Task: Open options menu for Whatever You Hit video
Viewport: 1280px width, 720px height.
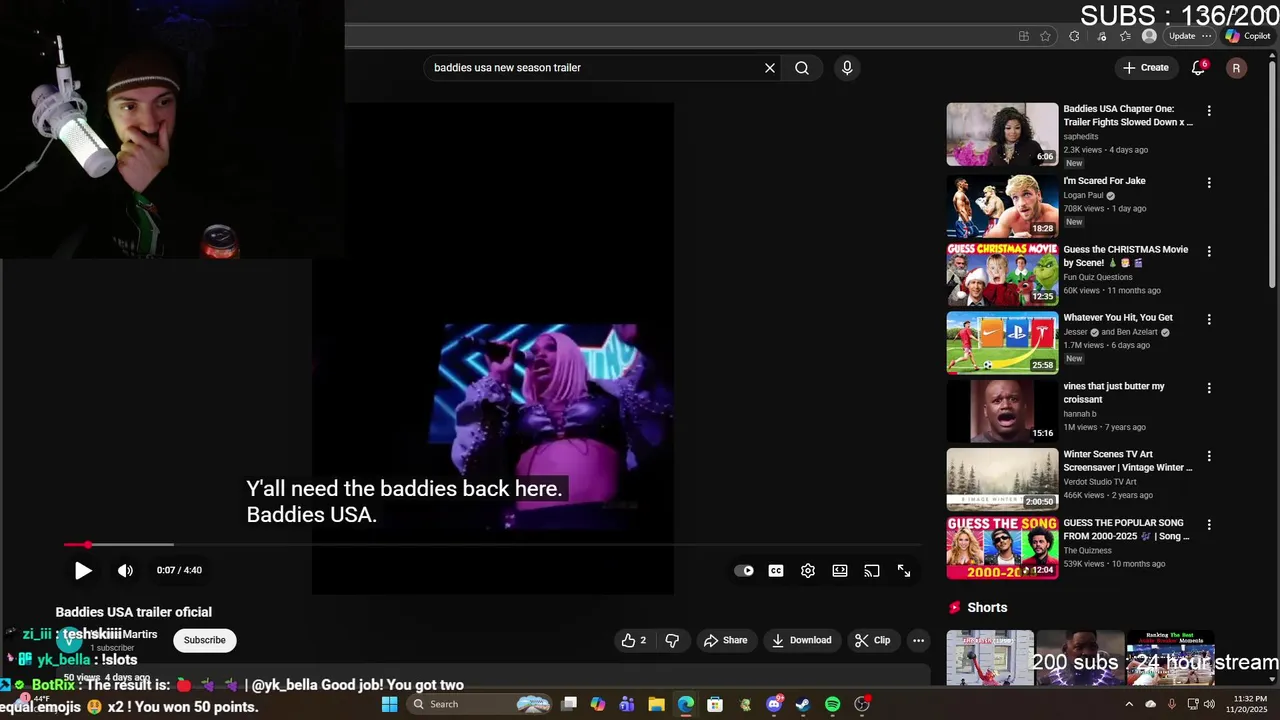Action: pyautogui.click(x=1209, y=319)
